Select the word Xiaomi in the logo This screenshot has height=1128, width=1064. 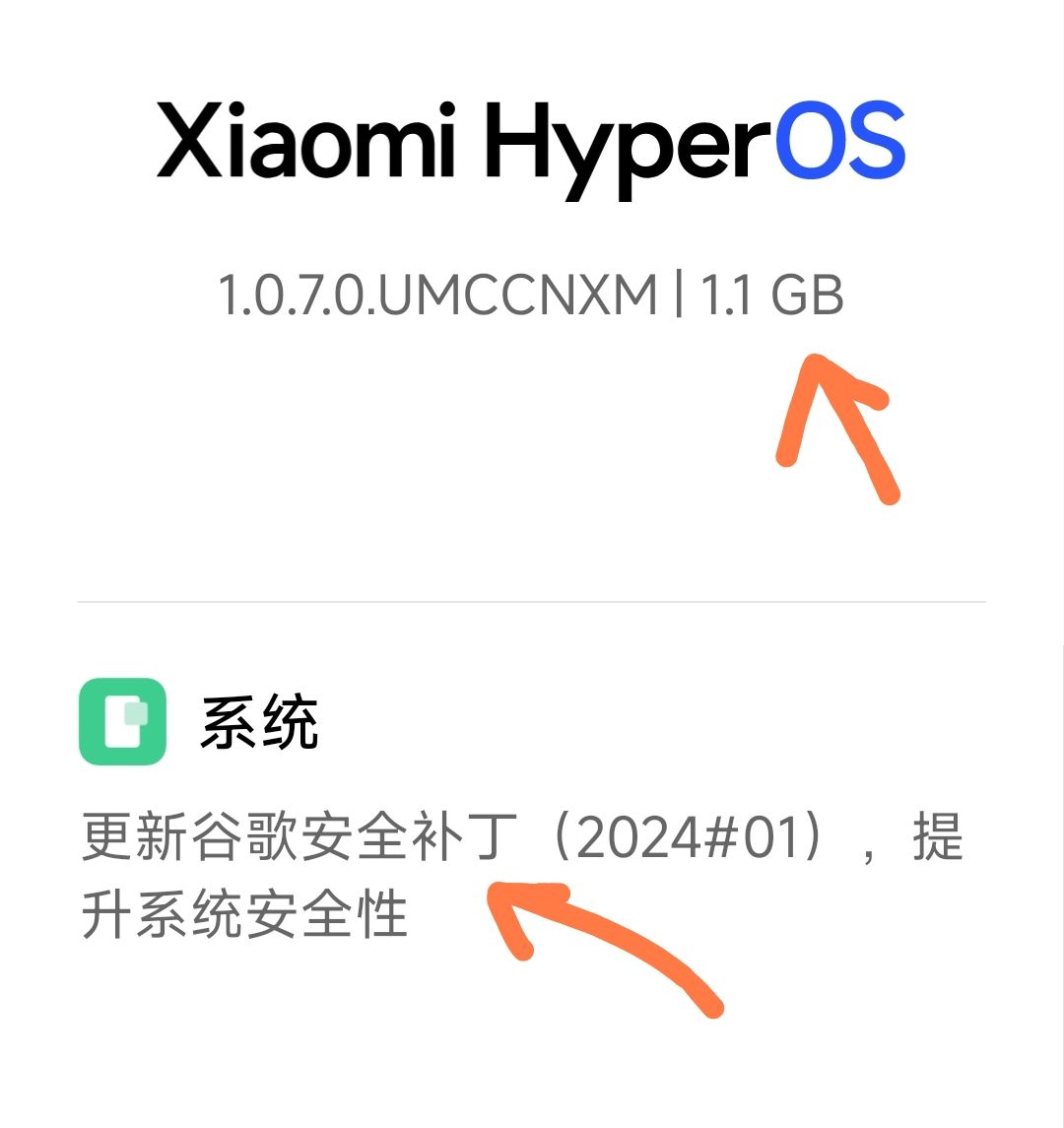point(306,140)
